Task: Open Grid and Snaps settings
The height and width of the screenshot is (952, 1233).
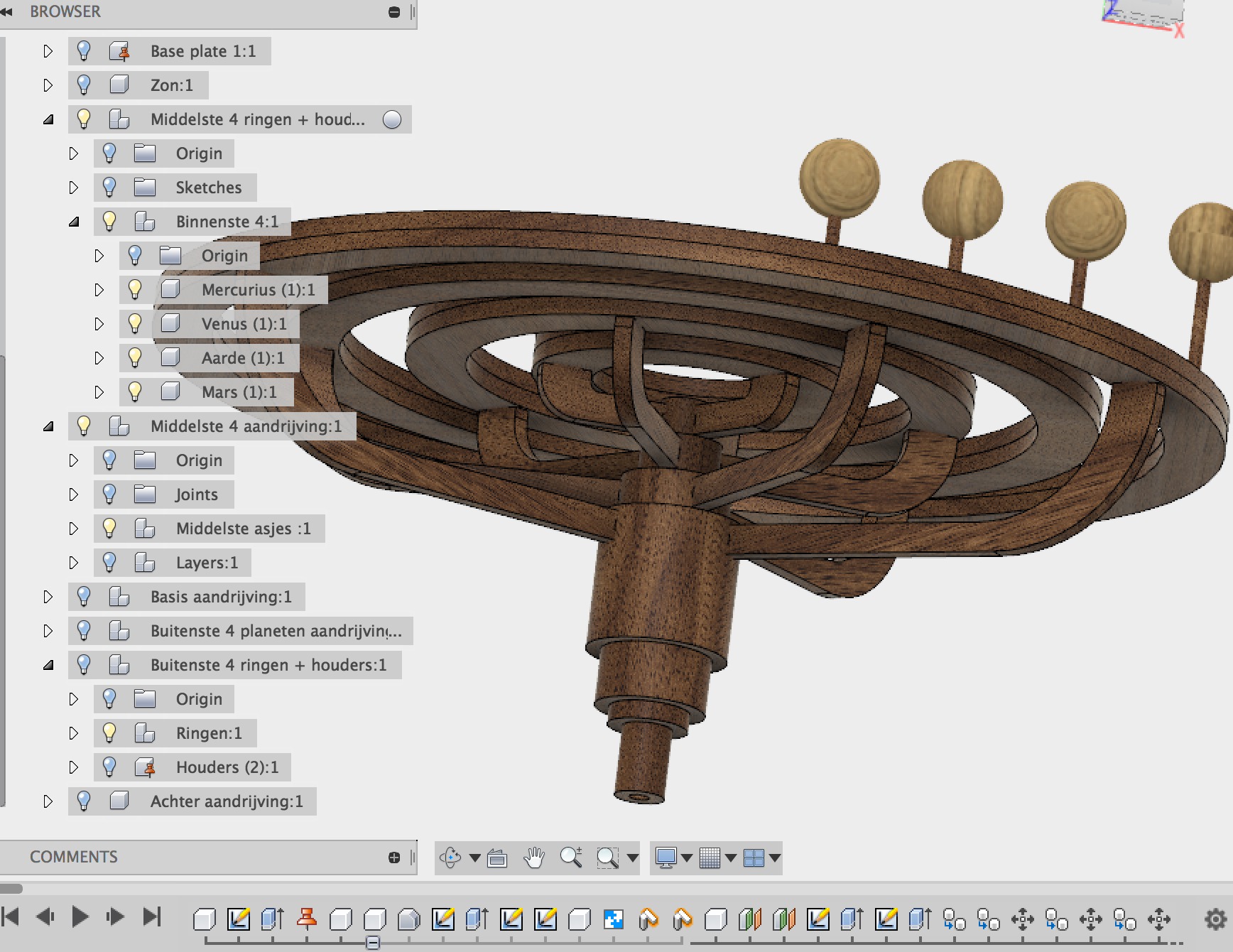Action: pyautogui.click(x=710, y=858)
